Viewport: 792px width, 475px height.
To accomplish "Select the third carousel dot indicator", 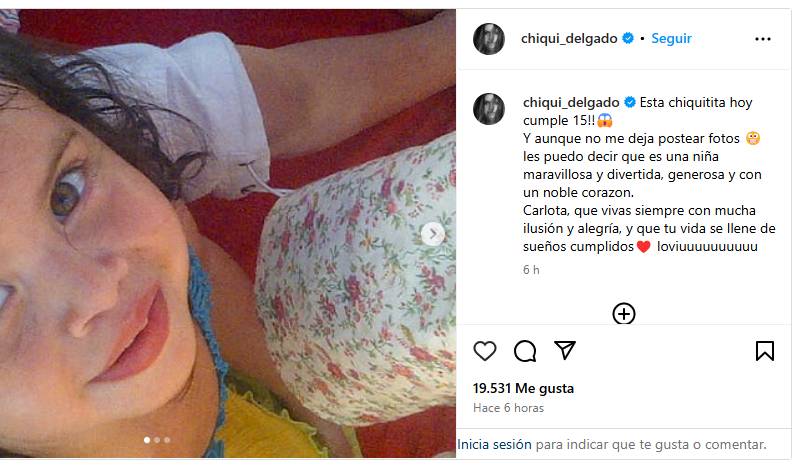I will (167, 440).
